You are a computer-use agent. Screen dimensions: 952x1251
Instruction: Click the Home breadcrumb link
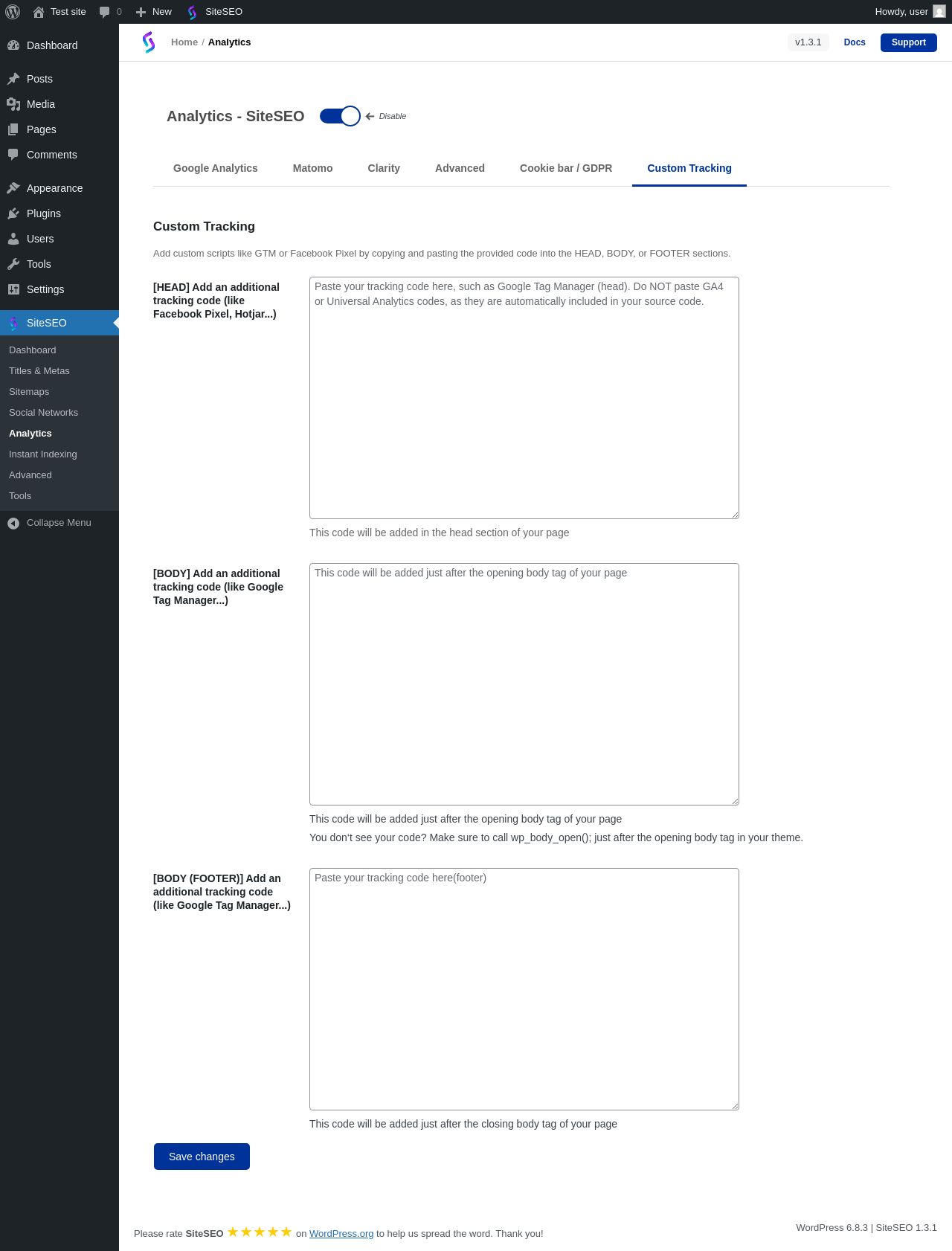click(184, 42)
